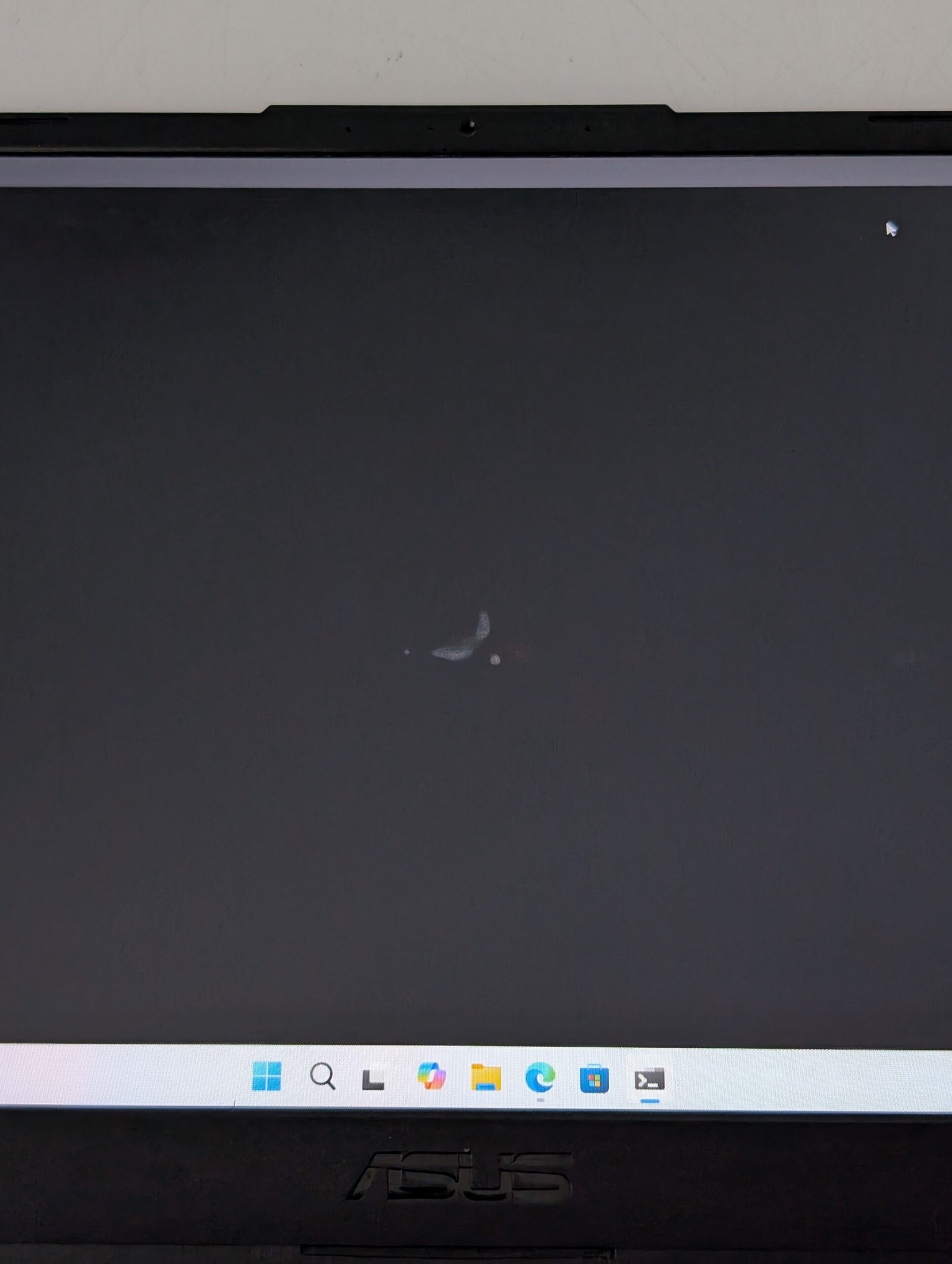952x1264 pixels.
Task: Launch Microsoft Edge browser
Action: point(540,1077)
